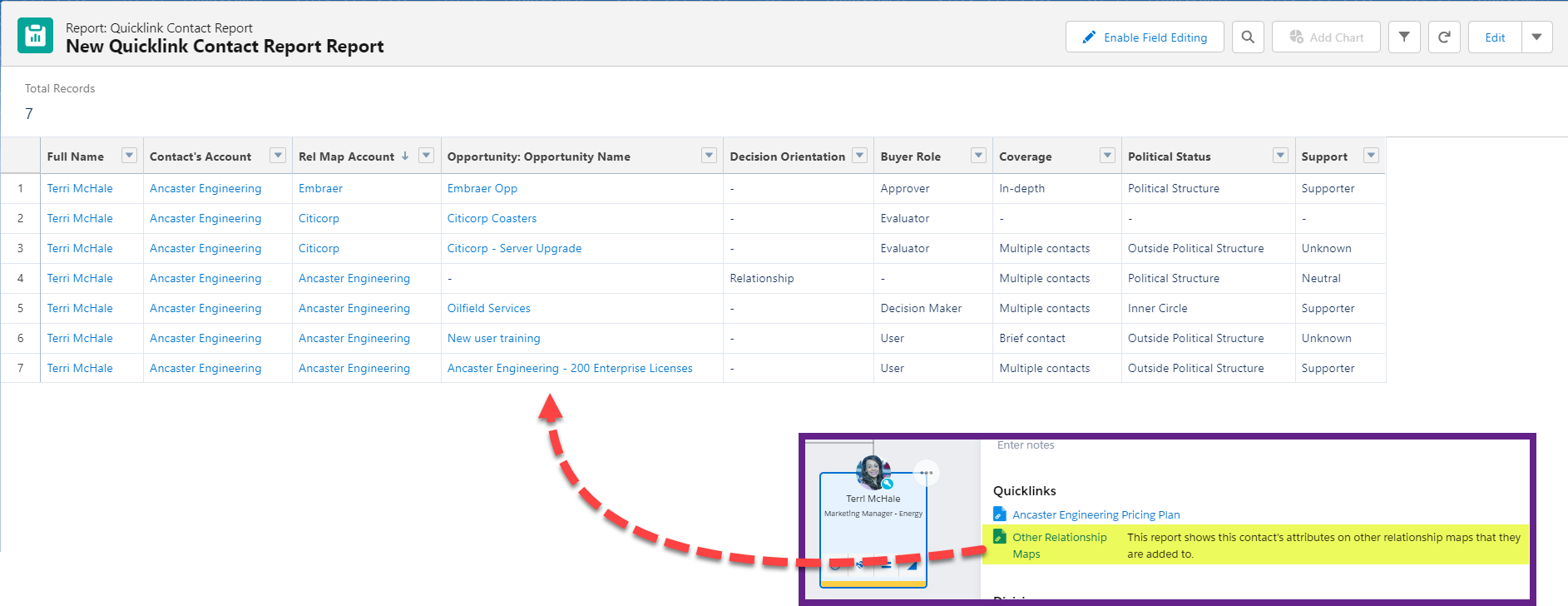Open the Ancaster Engineering Pricing Plan quicklink
The height and width of the screenshot is (606, 1568).
[1096, 514]
